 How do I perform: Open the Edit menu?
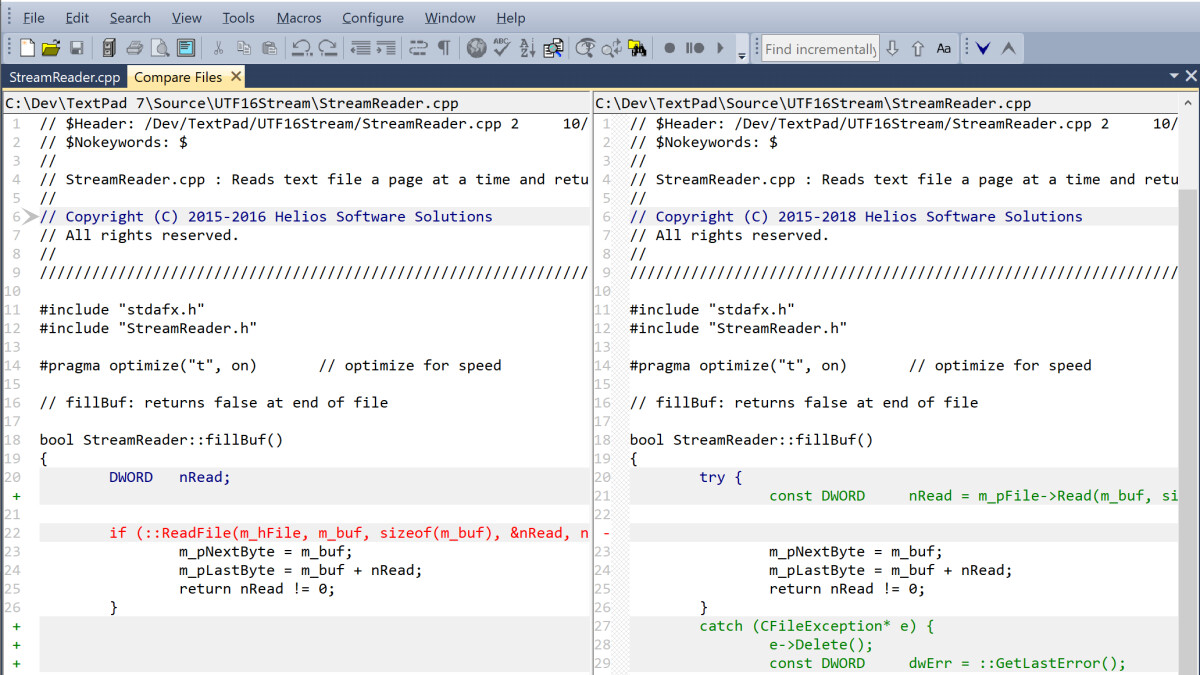pyautogui.click(x=77, y=18)
